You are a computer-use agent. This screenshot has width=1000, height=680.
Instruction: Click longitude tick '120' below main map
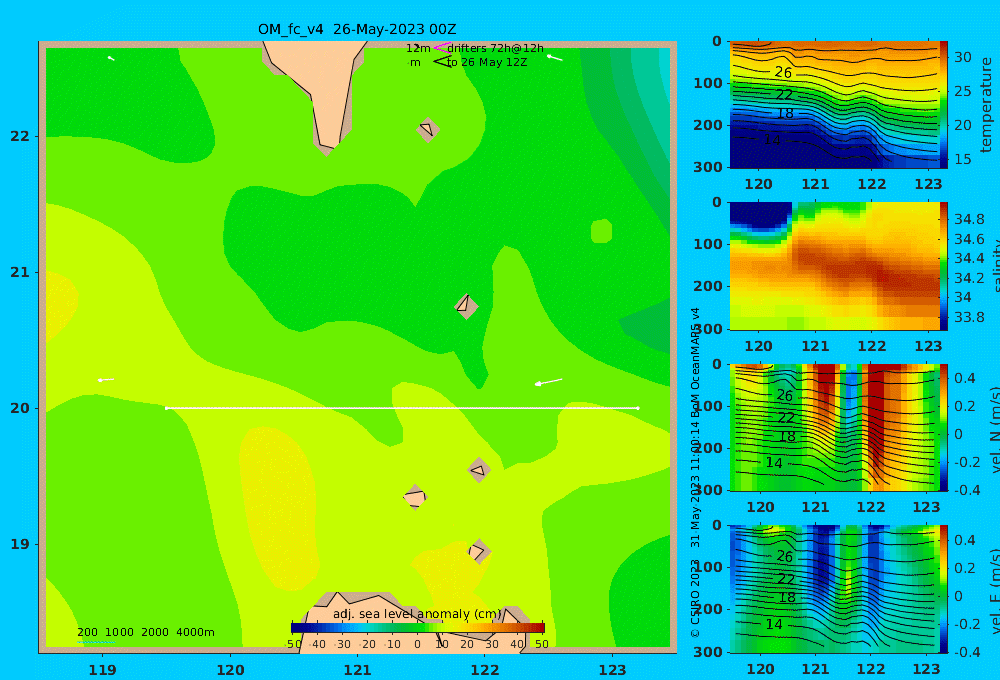(230, 670)
